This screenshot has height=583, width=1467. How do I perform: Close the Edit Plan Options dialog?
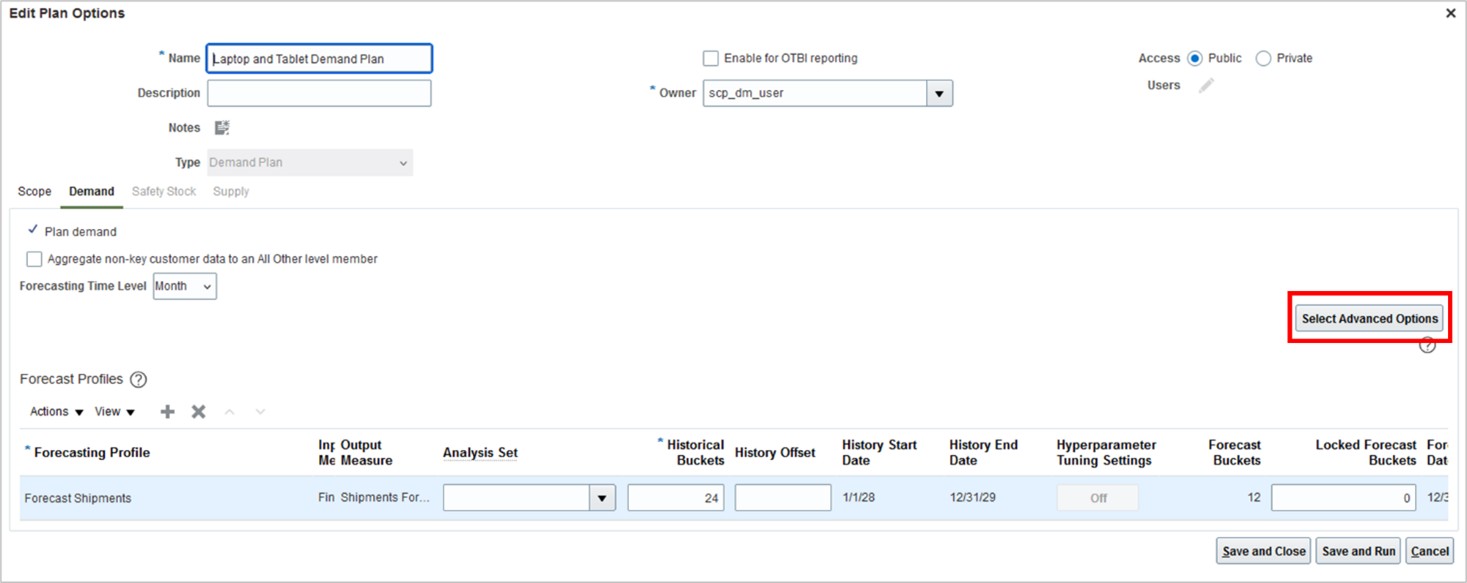pyautogui.click(x=1450, y=13)
